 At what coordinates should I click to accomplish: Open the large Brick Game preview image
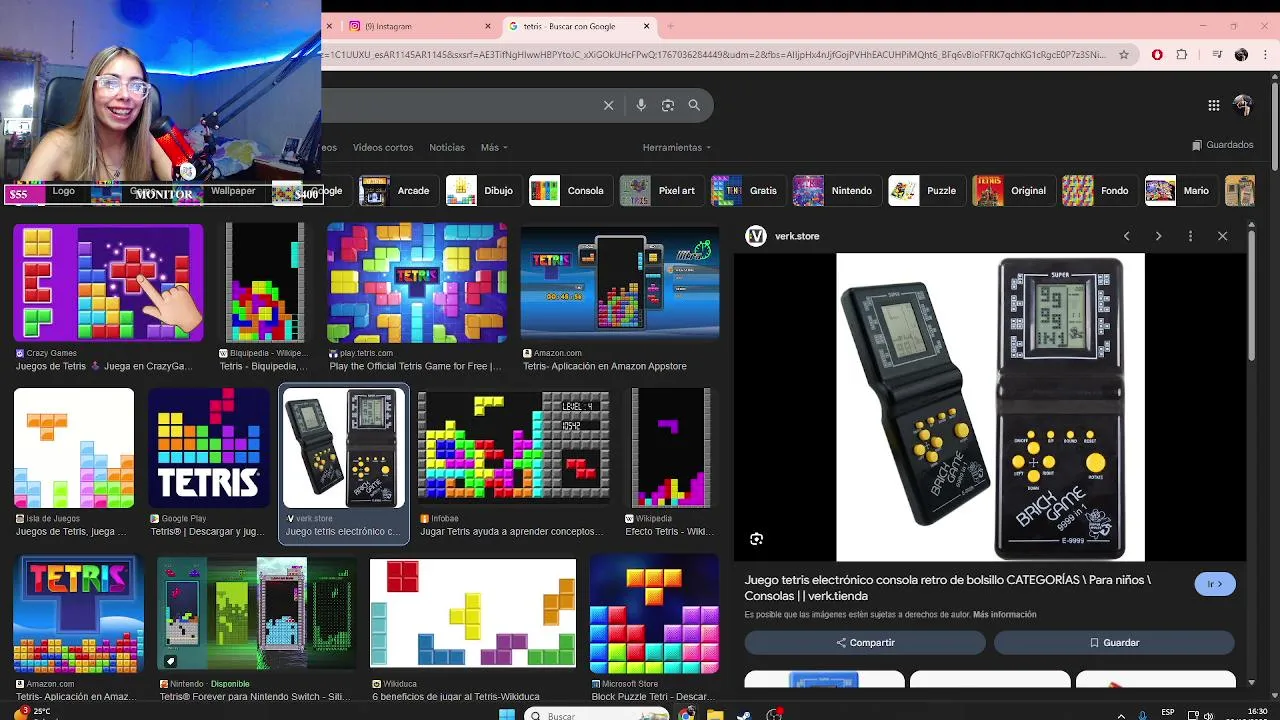[990, 407]
